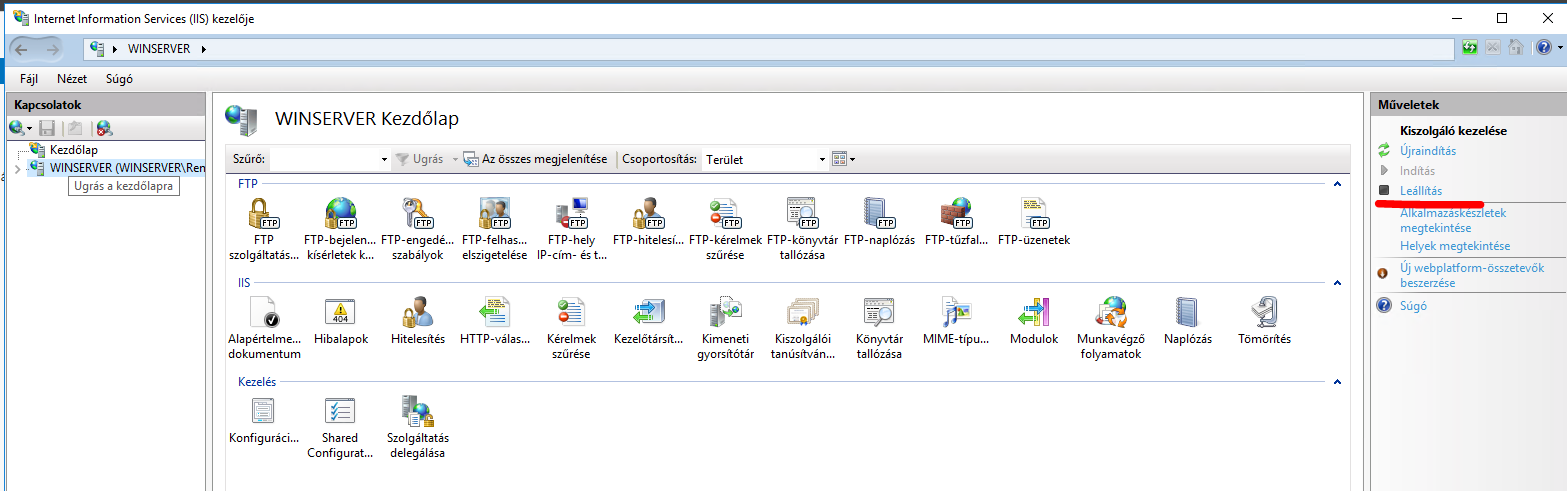This screenshot has width=1567, height=491.
Task: Open the Fájl menu
Action: pos(30,79)
